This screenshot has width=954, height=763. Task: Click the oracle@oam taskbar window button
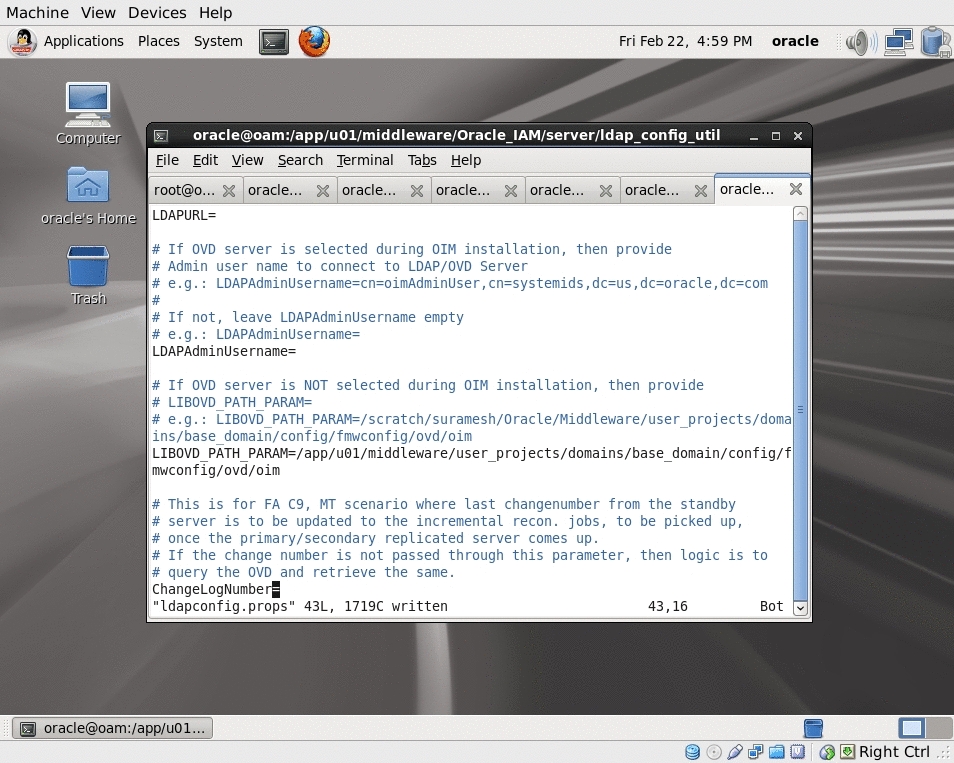[x=113, y=728]
